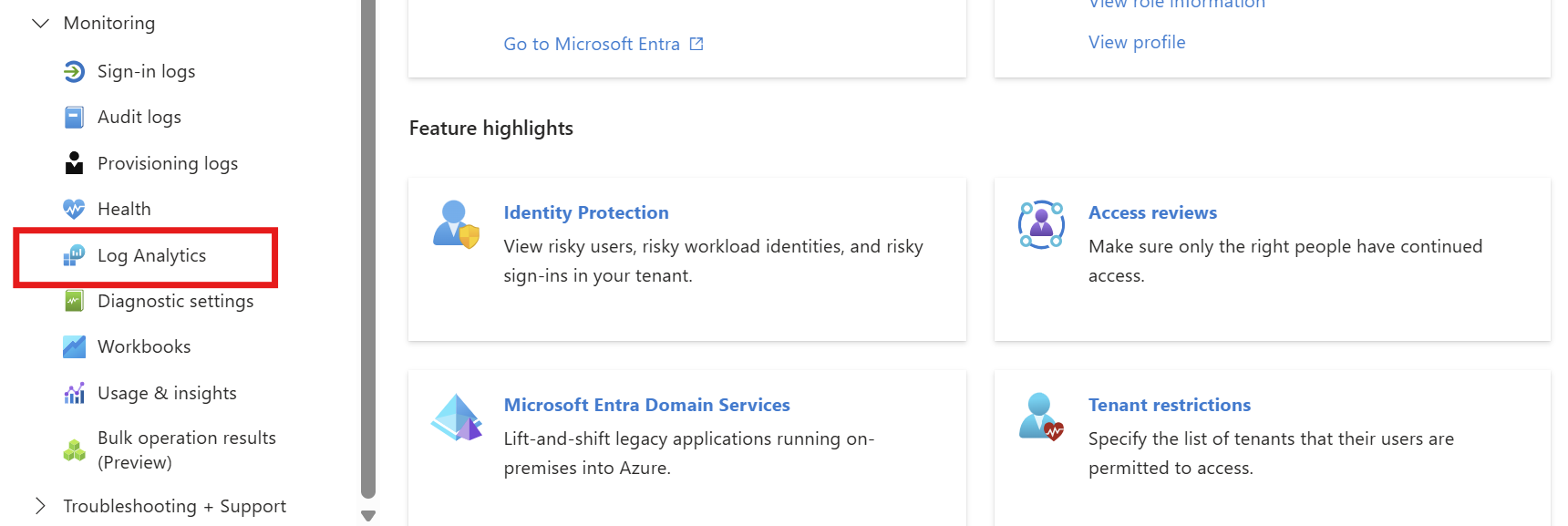Viewport: 1568px width, 526px height.
Task: Click the Health heart icon
Action: (74, 209)
